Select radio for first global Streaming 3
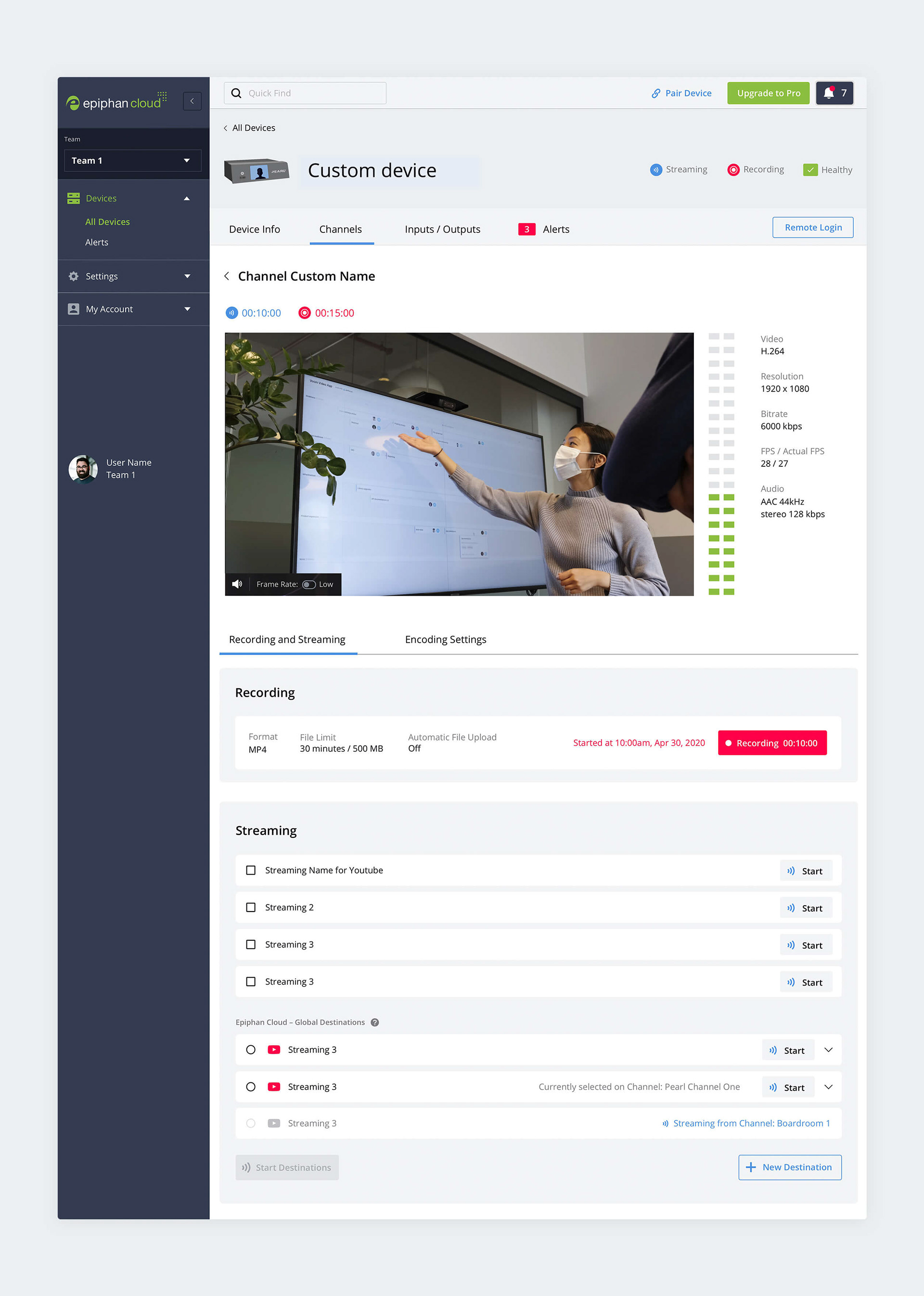This screenshot has width=924, height=1296. click(251, 1050)
